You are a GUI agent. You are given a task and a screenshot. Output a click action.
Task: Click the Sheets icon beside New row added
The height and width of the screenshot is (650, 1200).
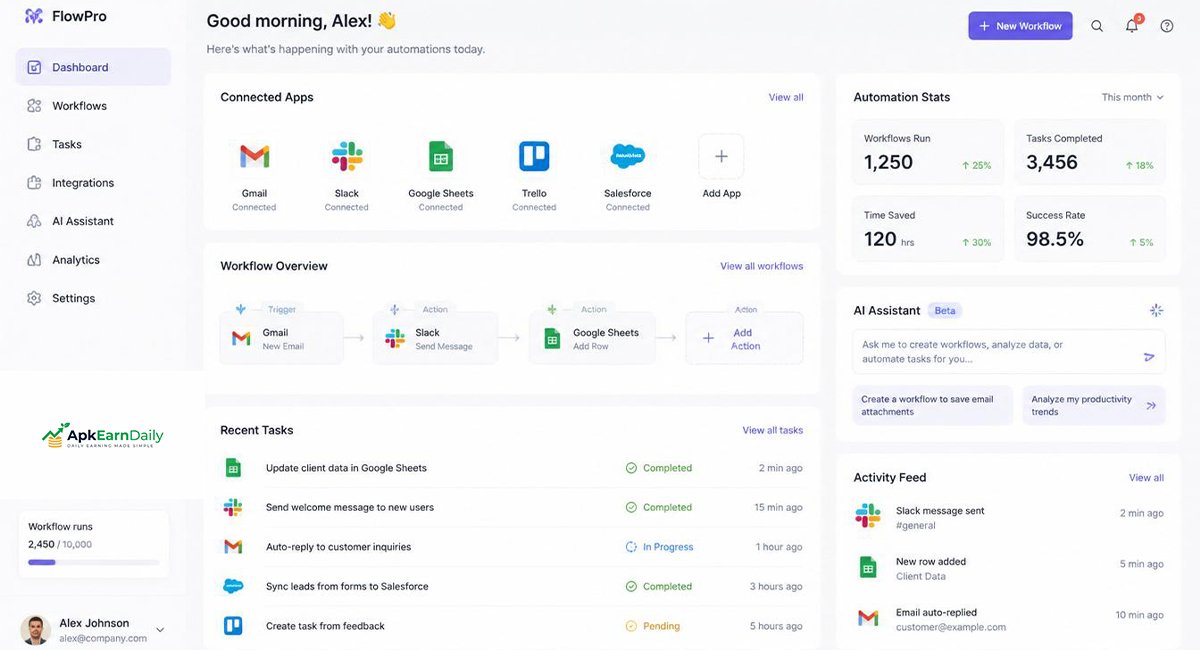(x=868, y=567)
